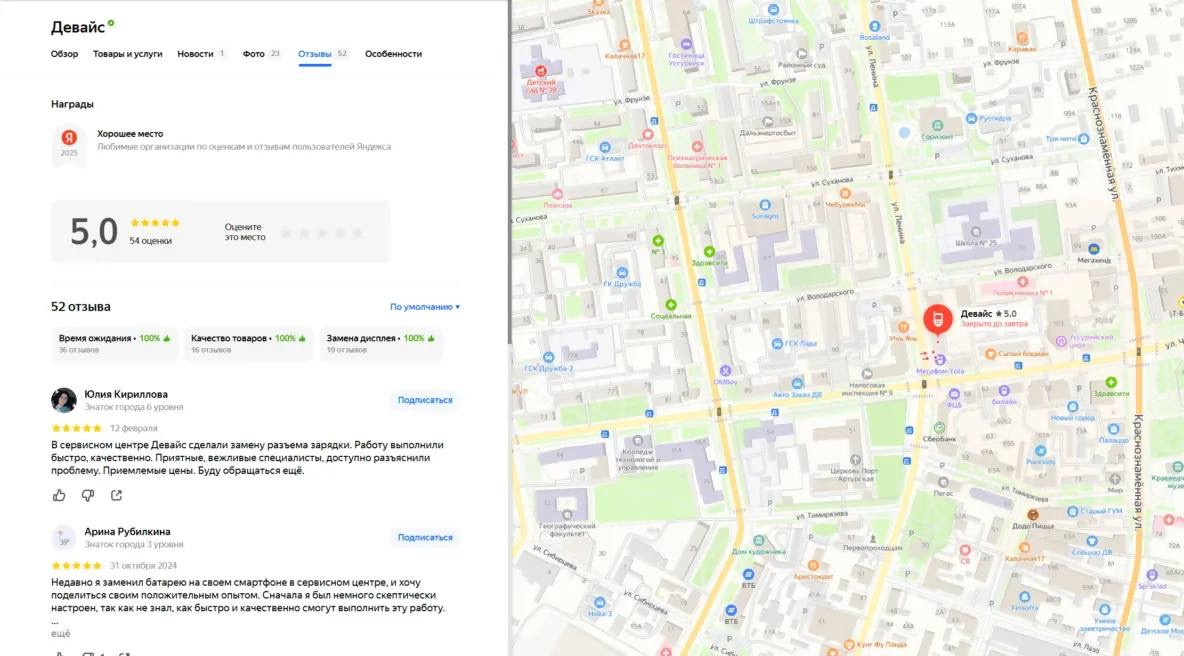Click the Горизонт marker on map
The image size is (1184, 656).
[937, 126]
